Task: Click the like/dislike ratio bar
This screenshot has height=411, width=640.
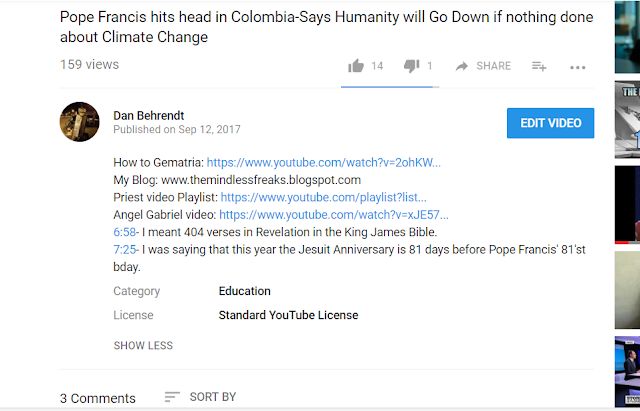Action: click(390, 87)
